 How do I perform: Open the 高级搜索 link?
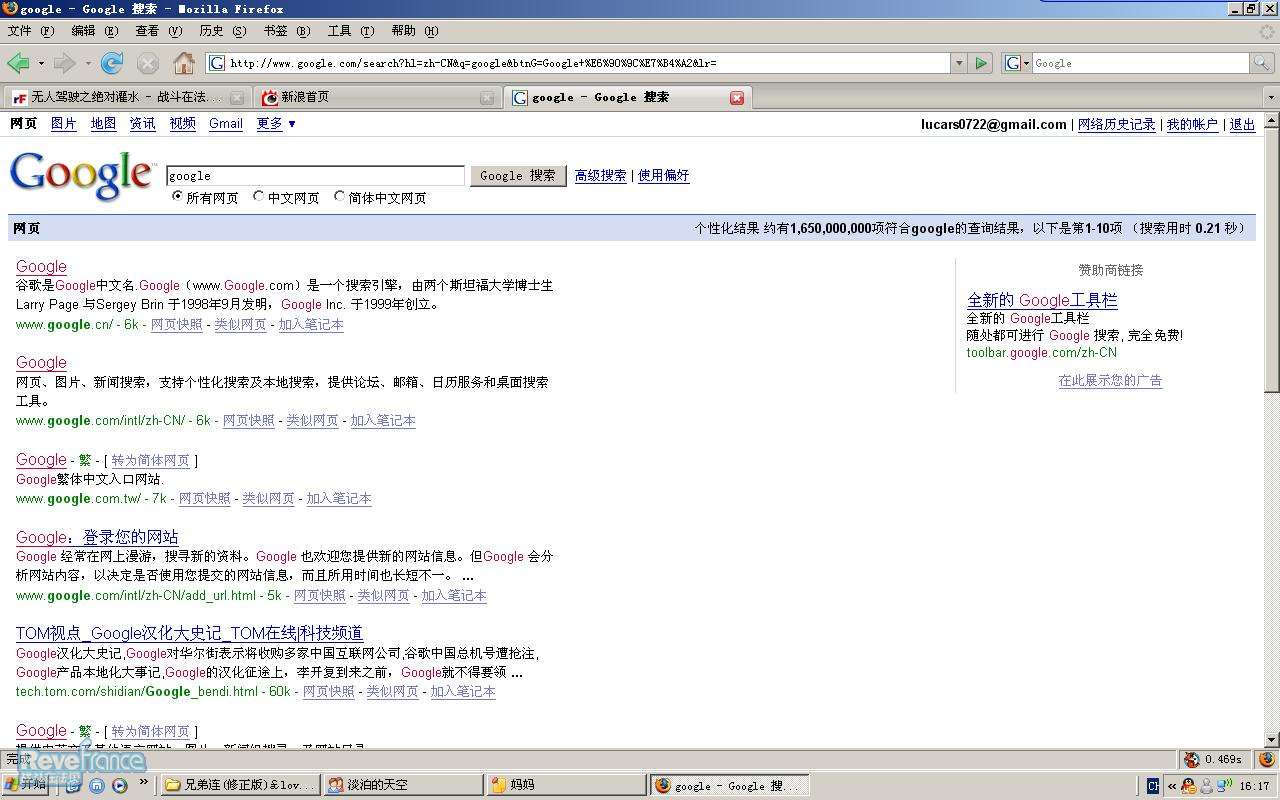click(601, 176)
